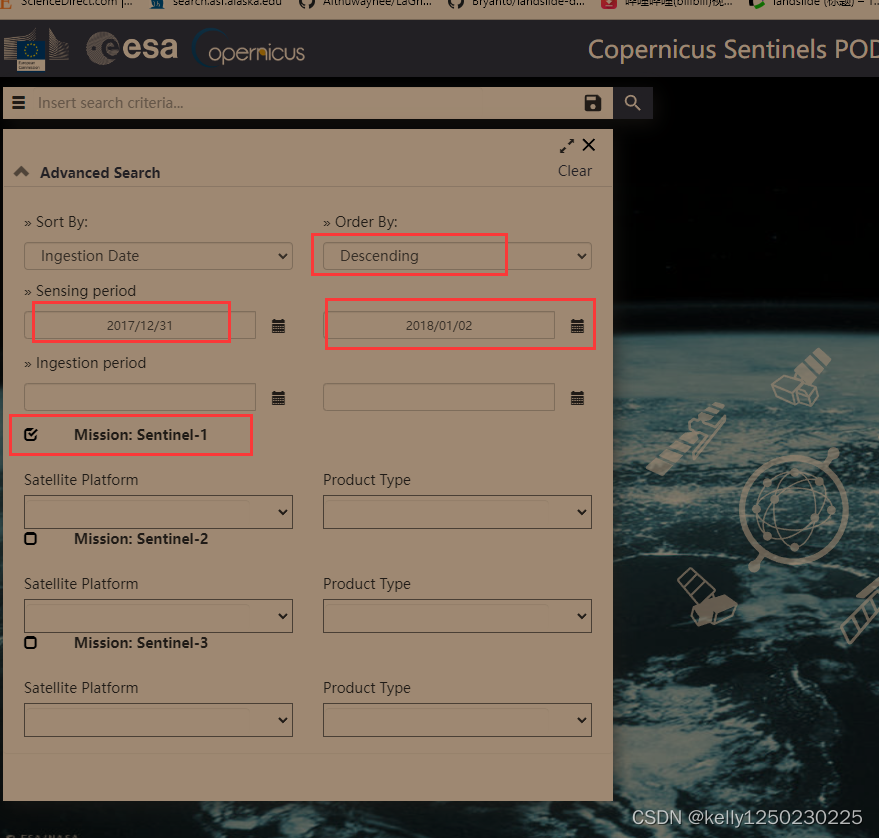Open the bilibili bookmark
Image resolution: width=879 pixels, height=838 pixels.
667,3
